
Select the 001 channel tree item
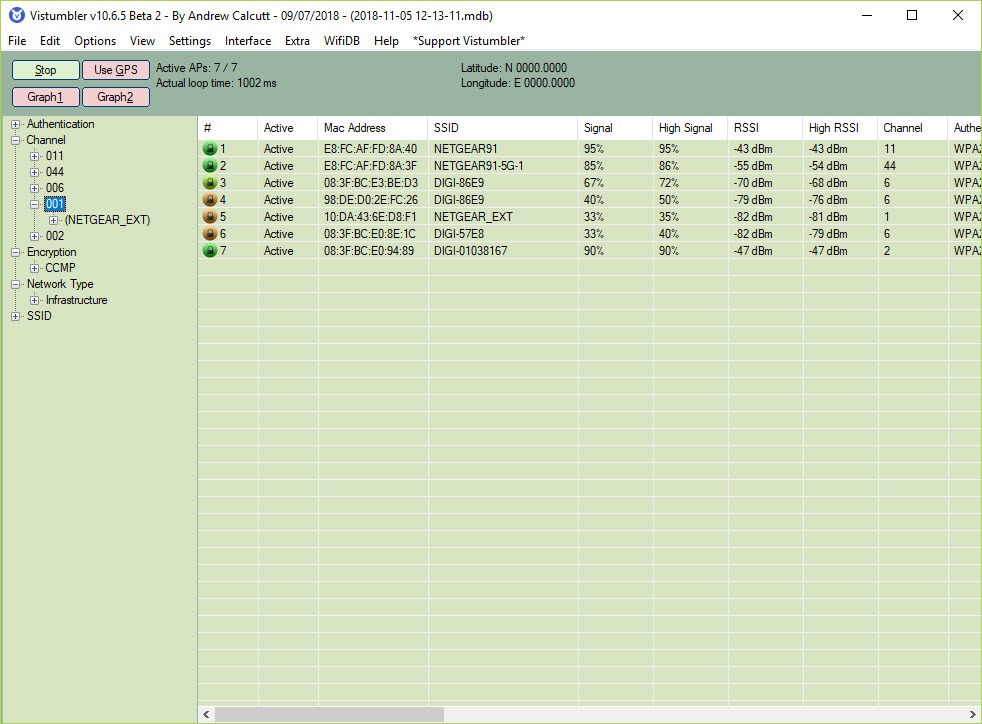coord(55,204)
